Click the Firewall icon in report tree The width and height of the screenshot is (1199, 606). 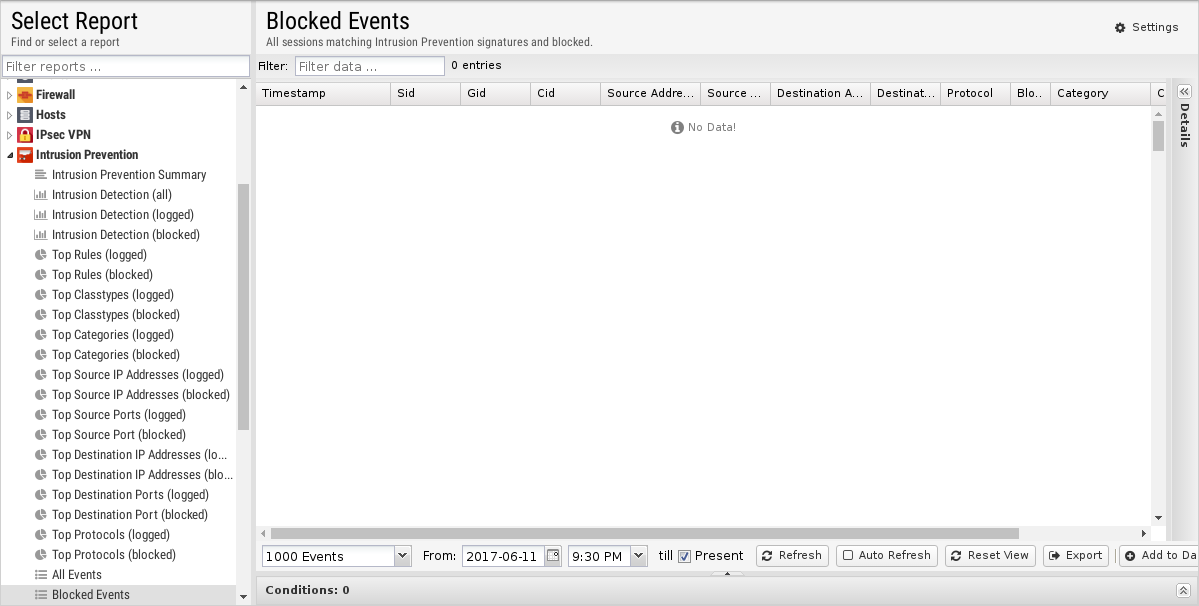pyautogui.click(x=25, y=95)
